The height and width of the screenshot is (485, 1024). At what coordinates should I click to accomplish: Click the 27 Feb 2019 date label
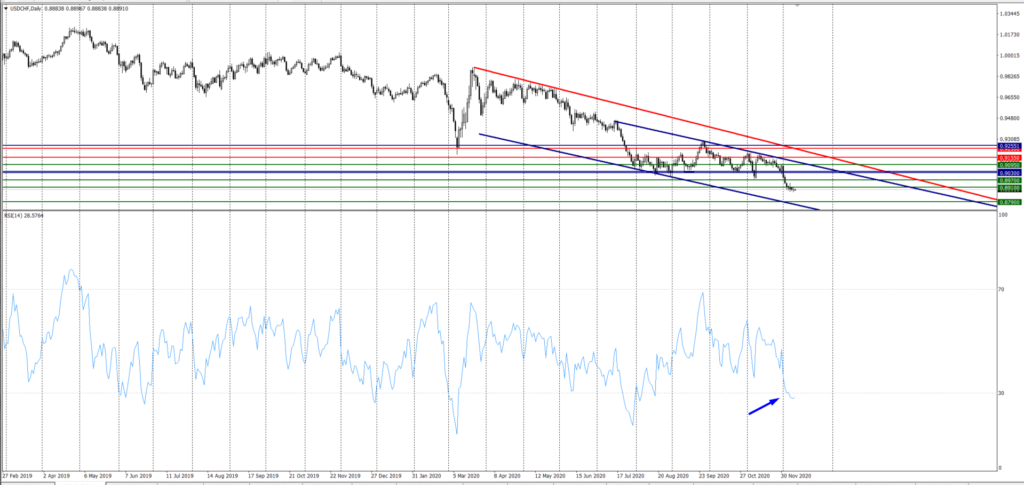pos(18,477)
